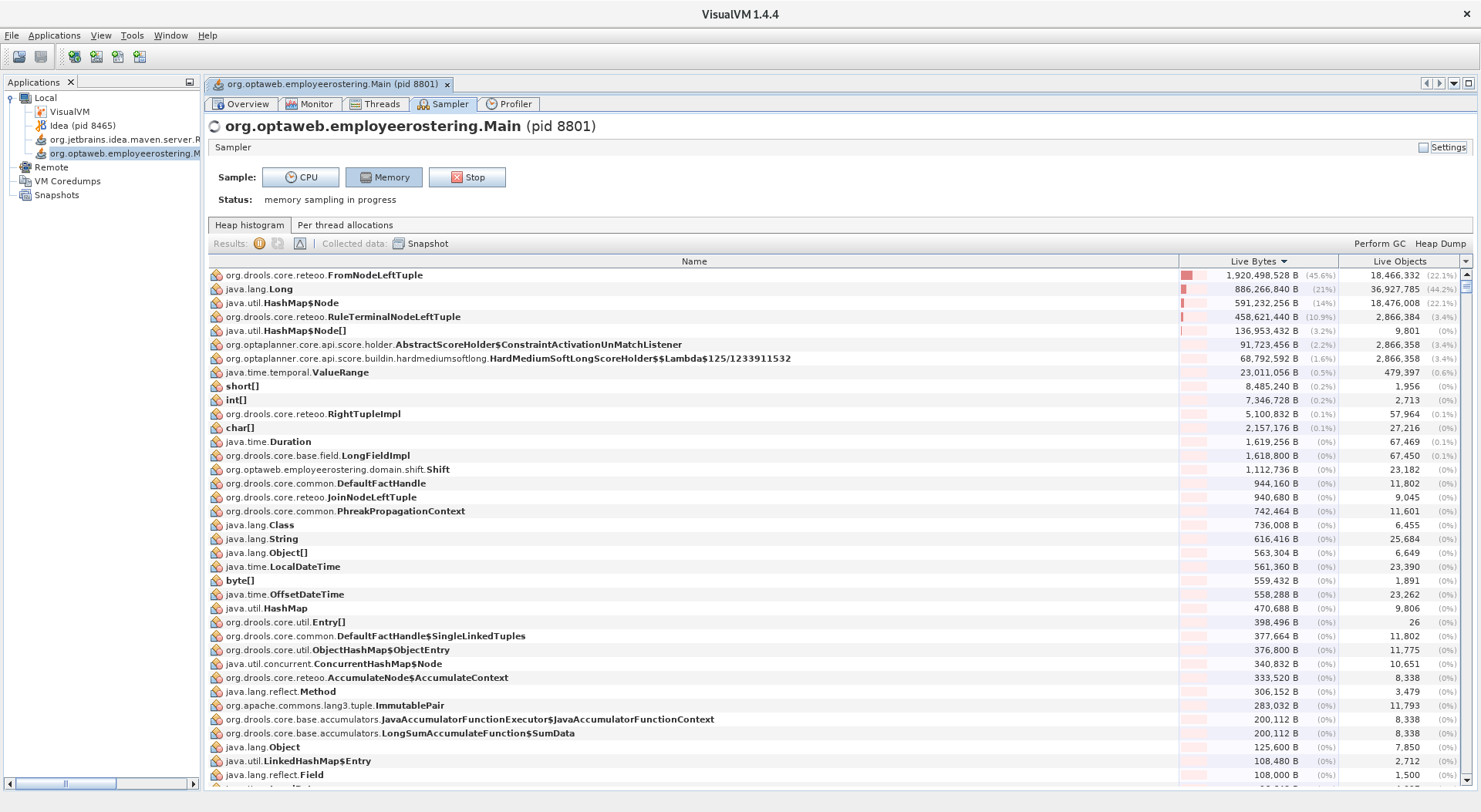
Task: Sort by the Live Objects column header
Action: 1399,261
